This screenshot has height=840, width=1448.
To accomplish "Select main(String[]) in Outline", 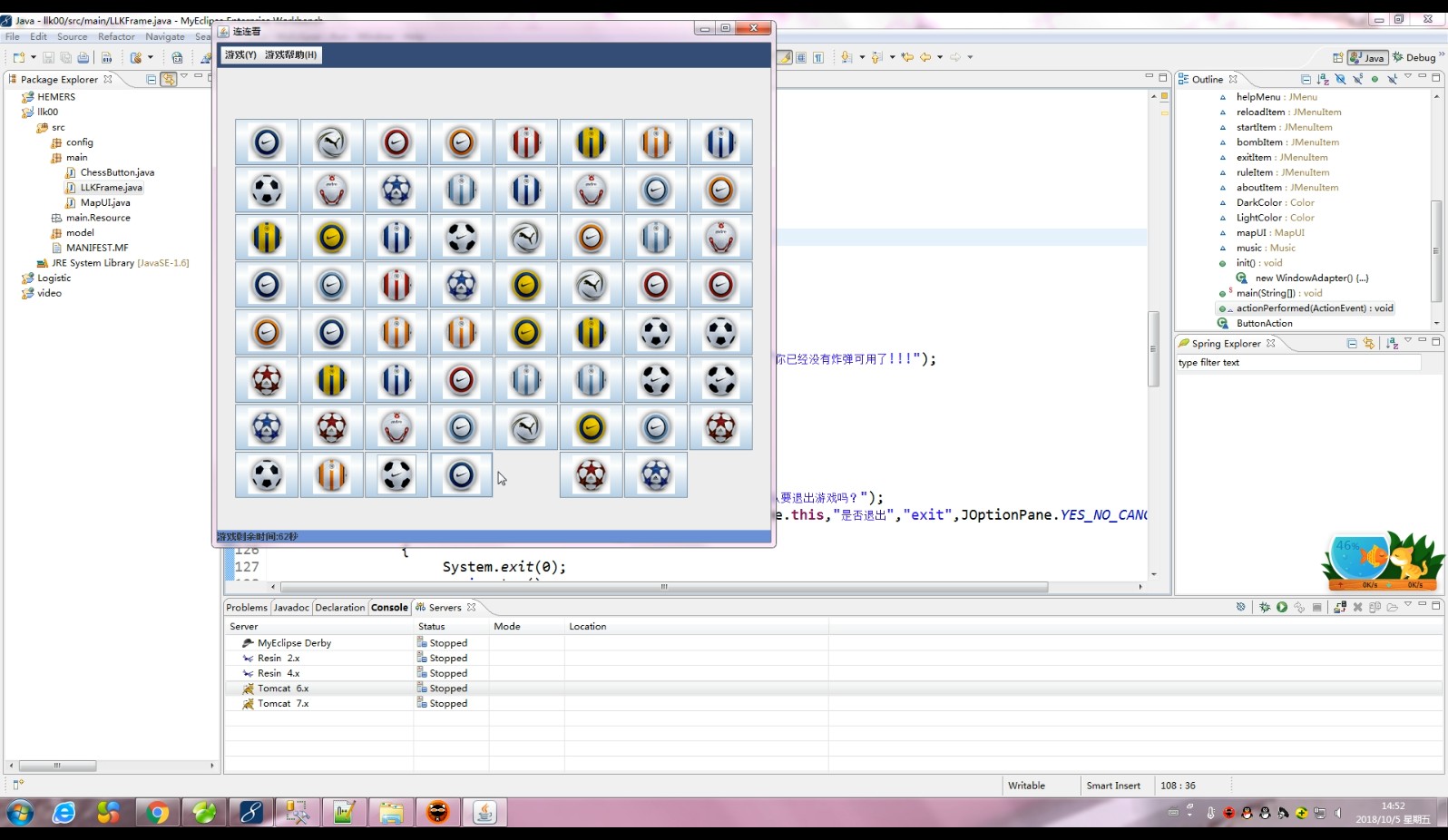I will click(x=1271, y=293).
